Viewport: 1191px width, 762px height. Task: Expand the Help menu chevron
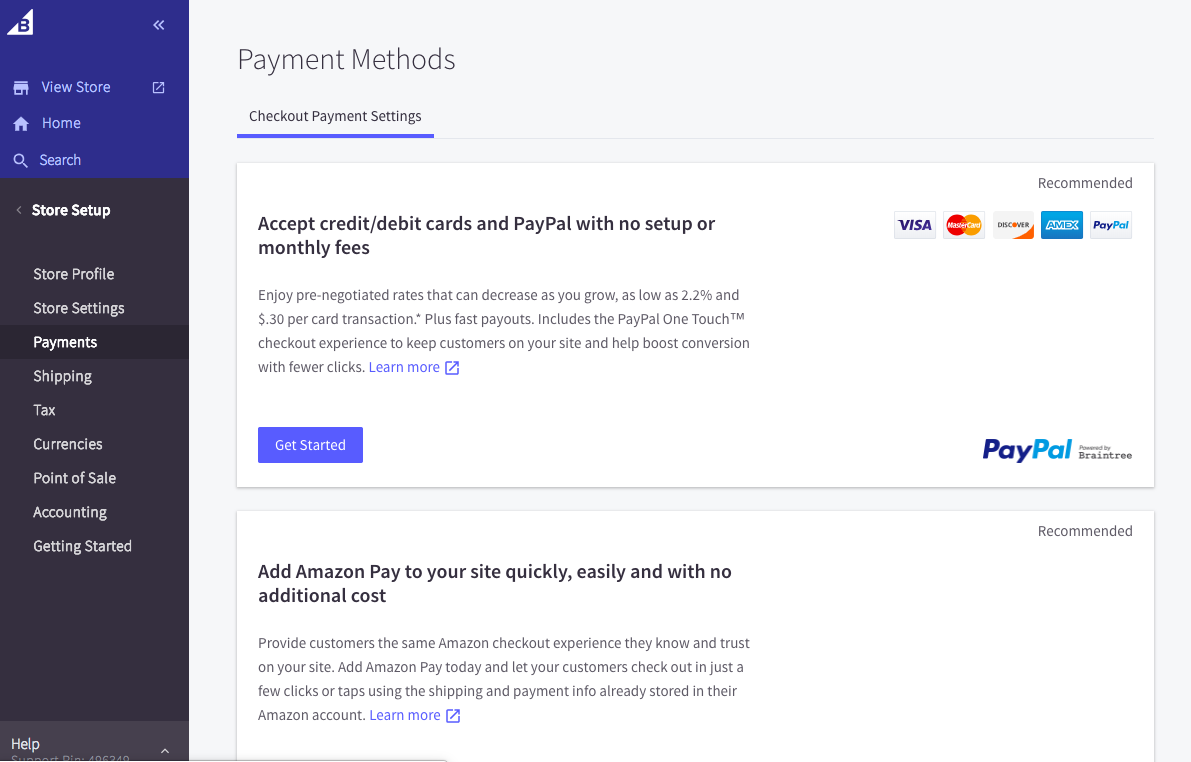(x=165, y=750)
